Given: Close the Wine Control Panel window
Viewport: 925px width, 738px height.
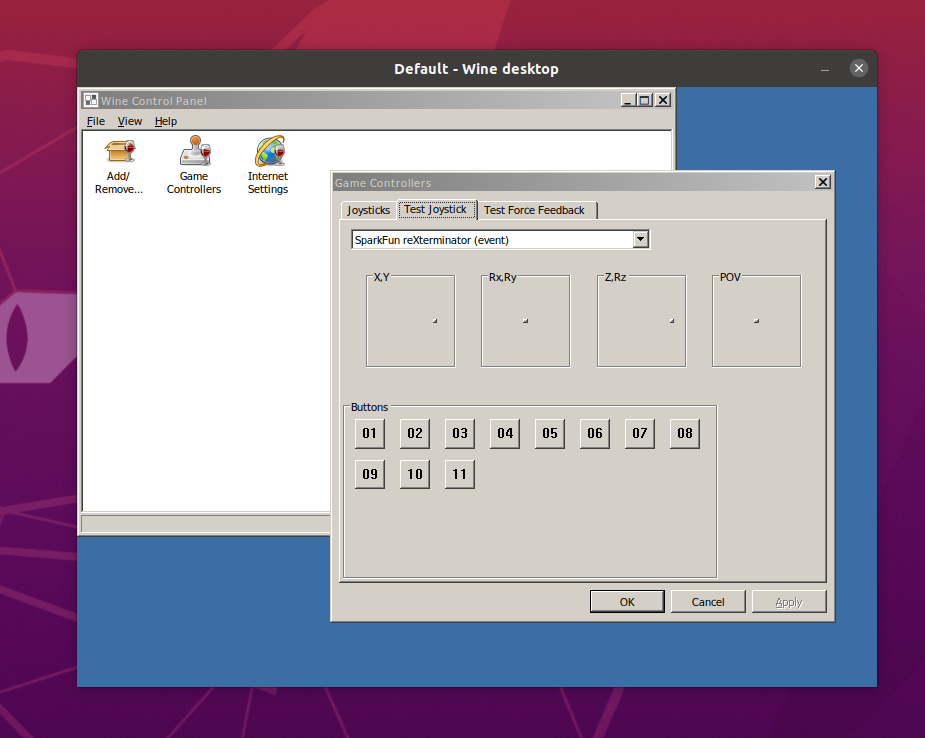Looking at the screenshot, I should coord(663,100).
